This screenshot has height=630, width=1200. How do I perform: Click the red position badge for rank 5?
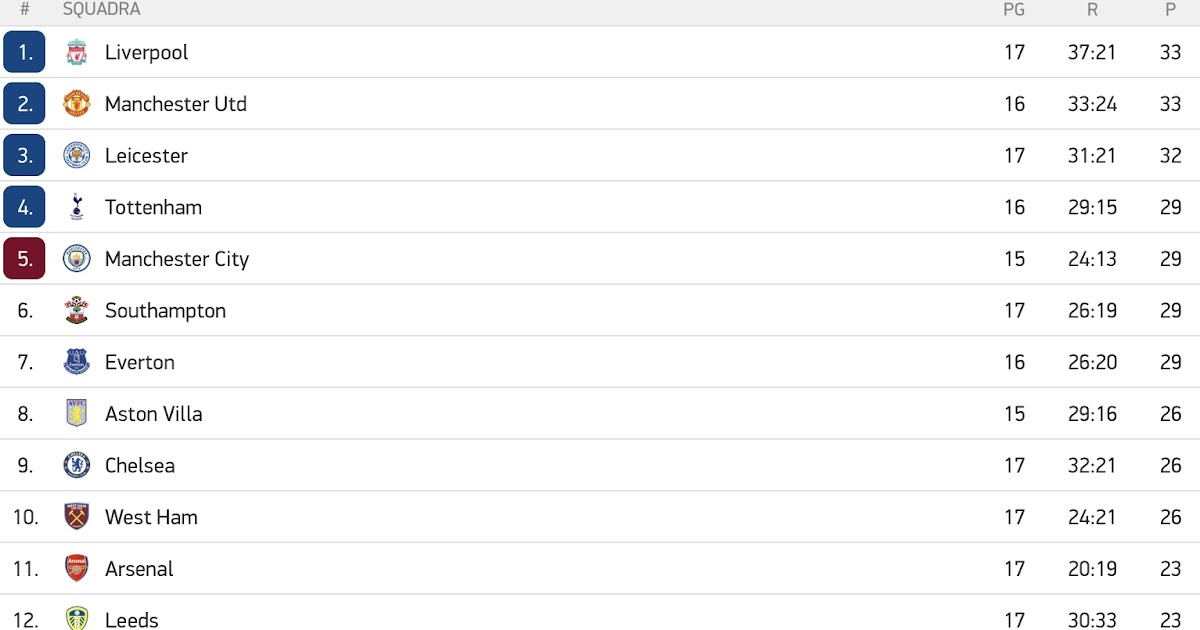[24, 258]
